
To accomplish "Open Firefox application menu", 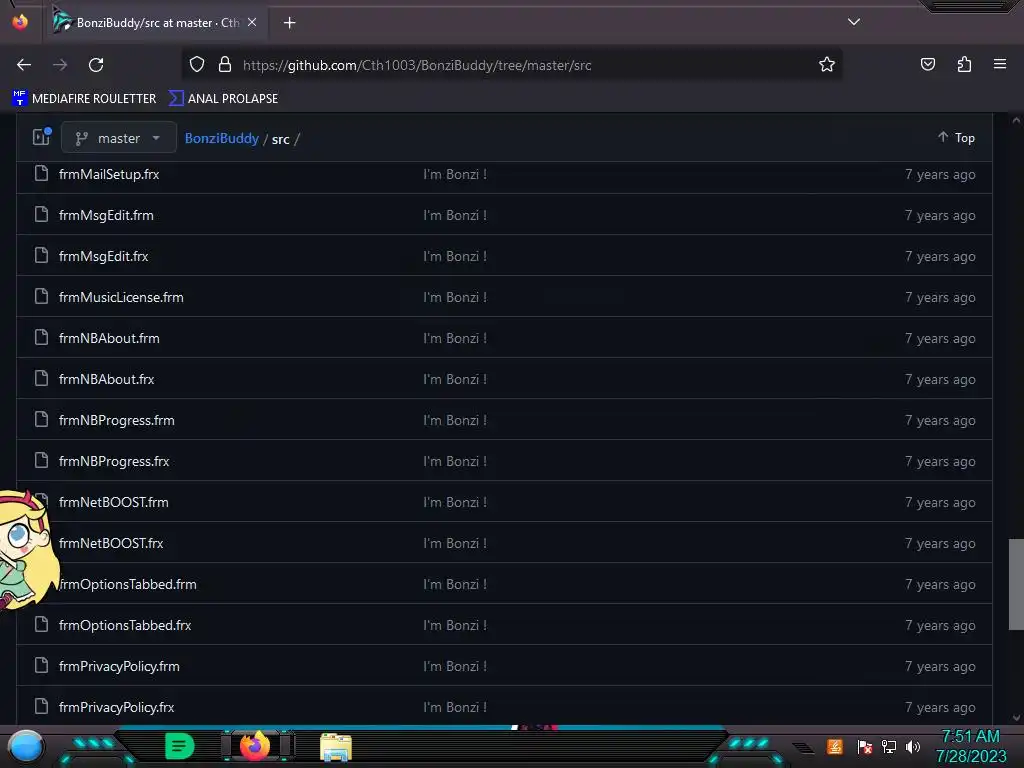I will pyautogui.click(x=1000, y=65).
